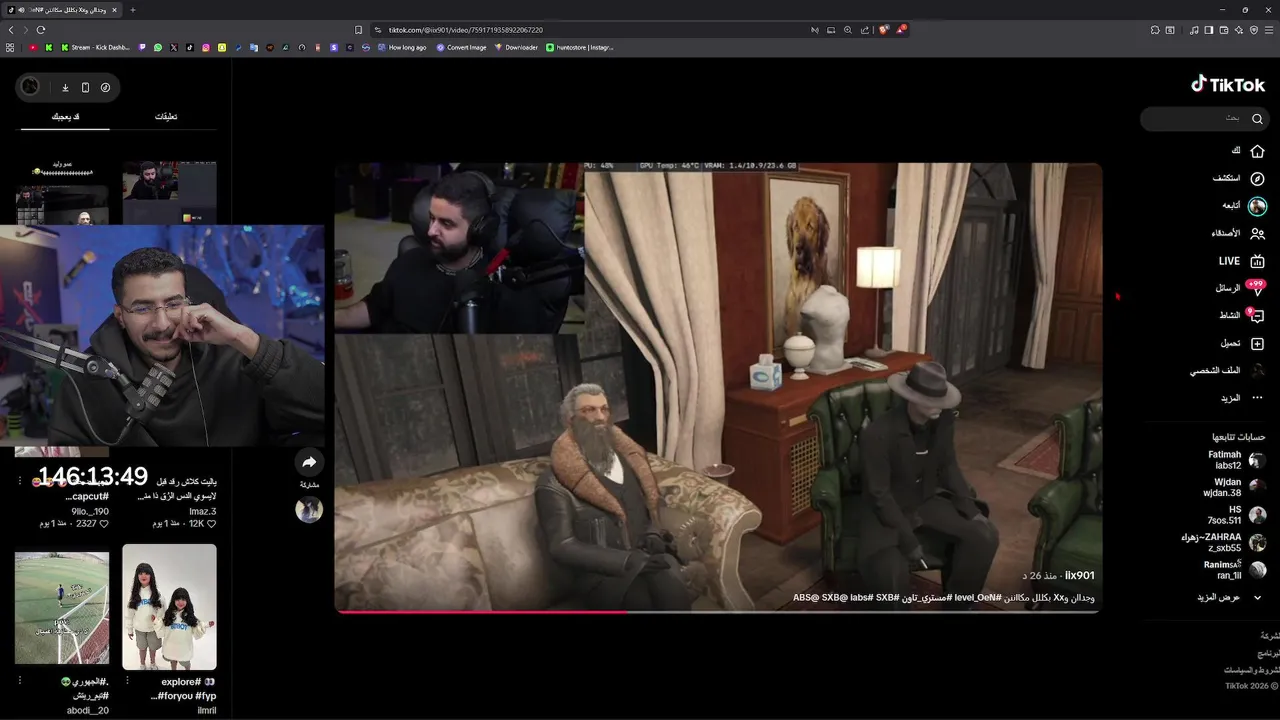Viewport: 1280px width, 720px height.
Task: Open followed account HS 7sos.511
Action: pos(1237,515)
